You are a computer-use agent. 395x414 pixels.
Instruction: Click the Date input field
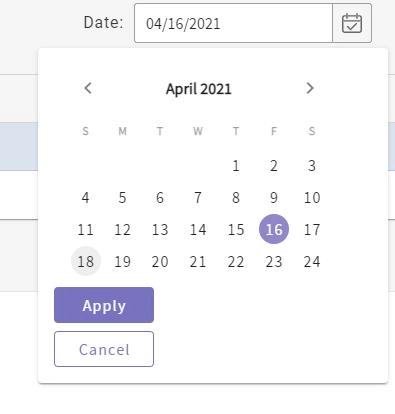coord(233,23)
